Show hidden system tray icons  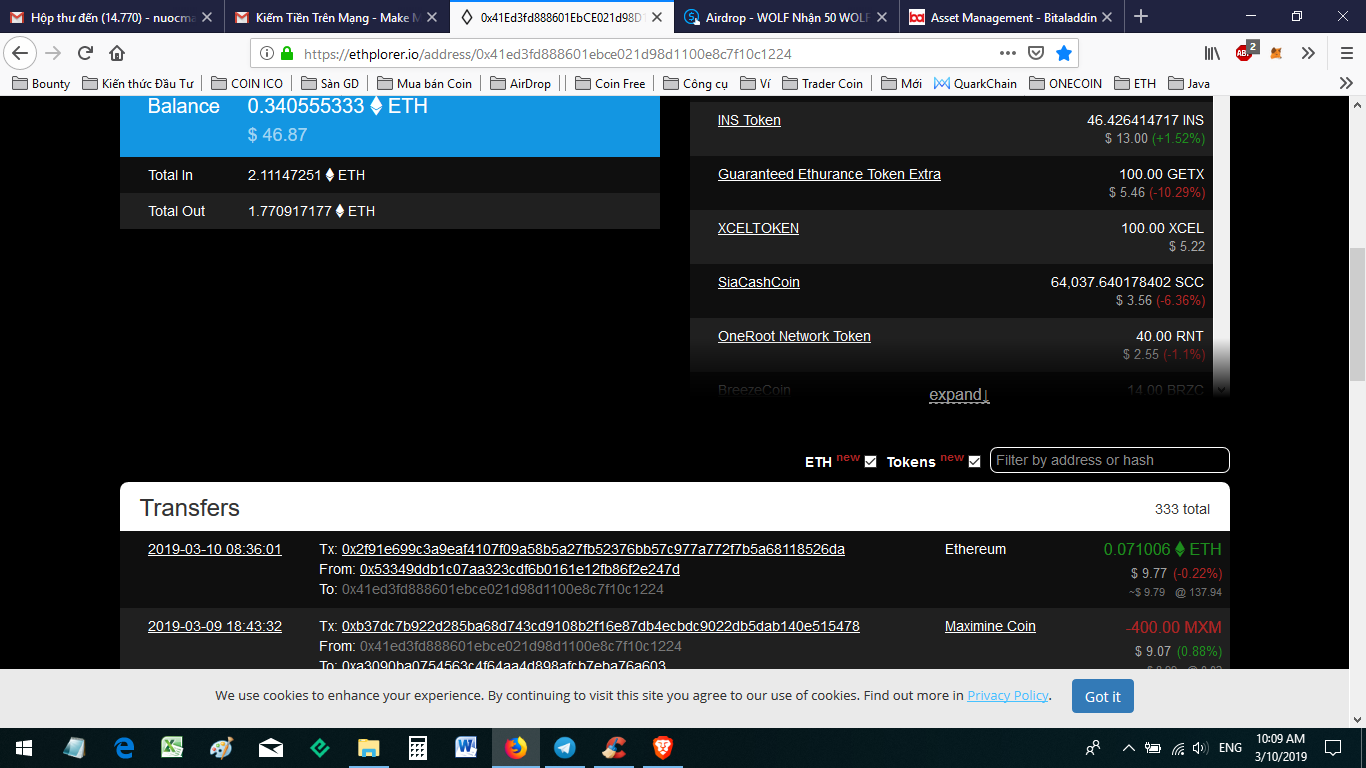(1129, 748)
